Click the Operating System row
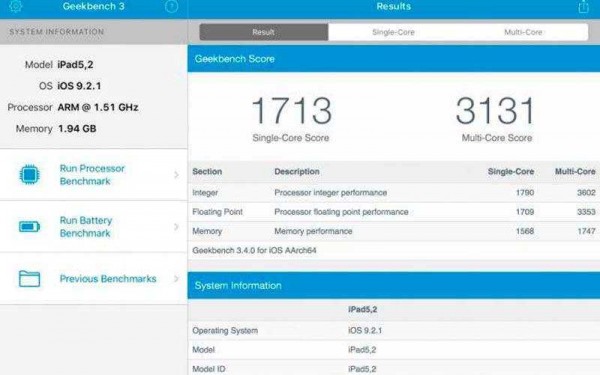Image resolution: width=600 pixels, height=375 pixels. pyautogui.click(x=394, y=330)
